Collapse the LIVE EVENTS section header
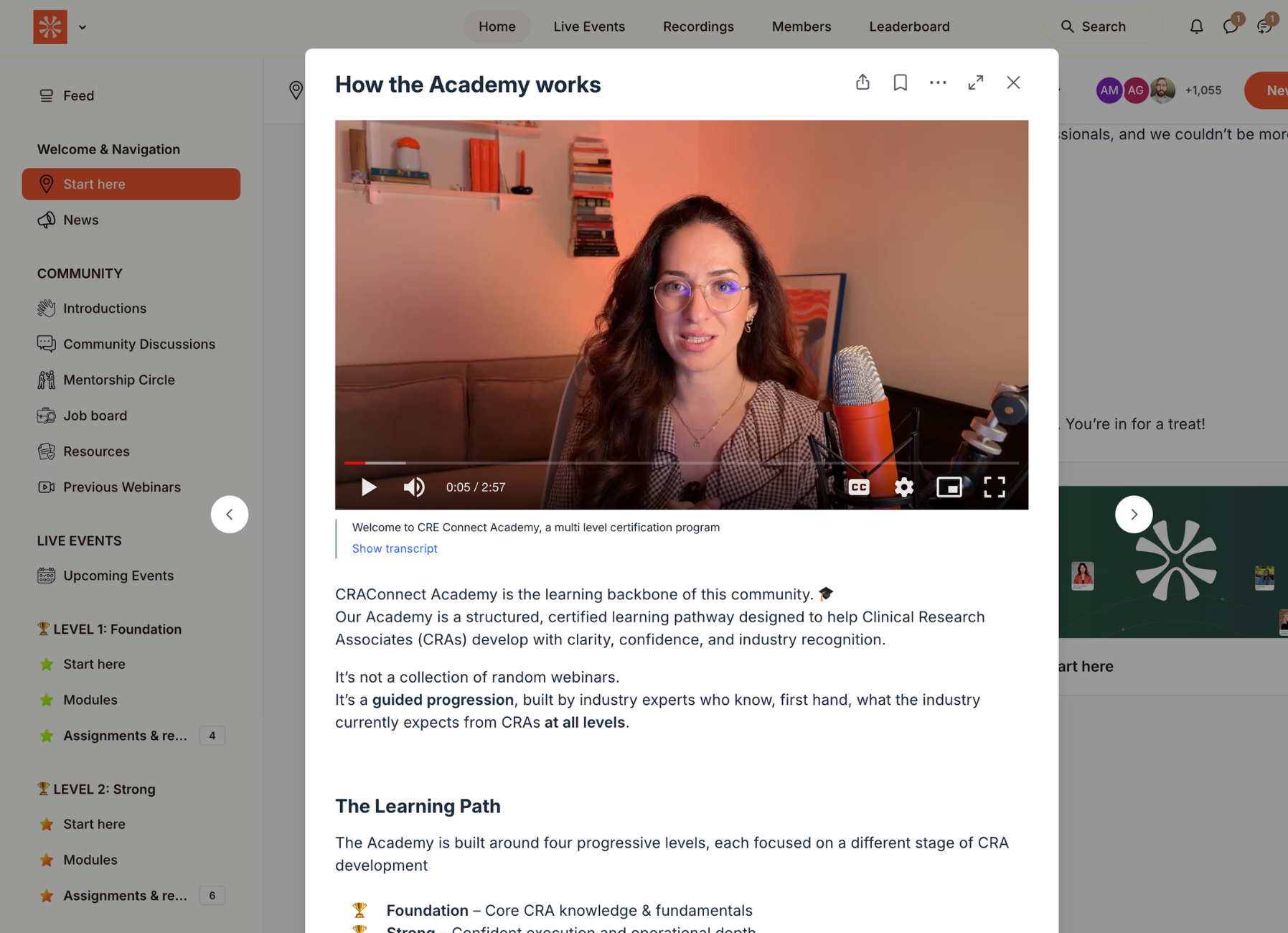This screenshot has height=933, width=1288. pyautogui.click(x=79, y=541)
